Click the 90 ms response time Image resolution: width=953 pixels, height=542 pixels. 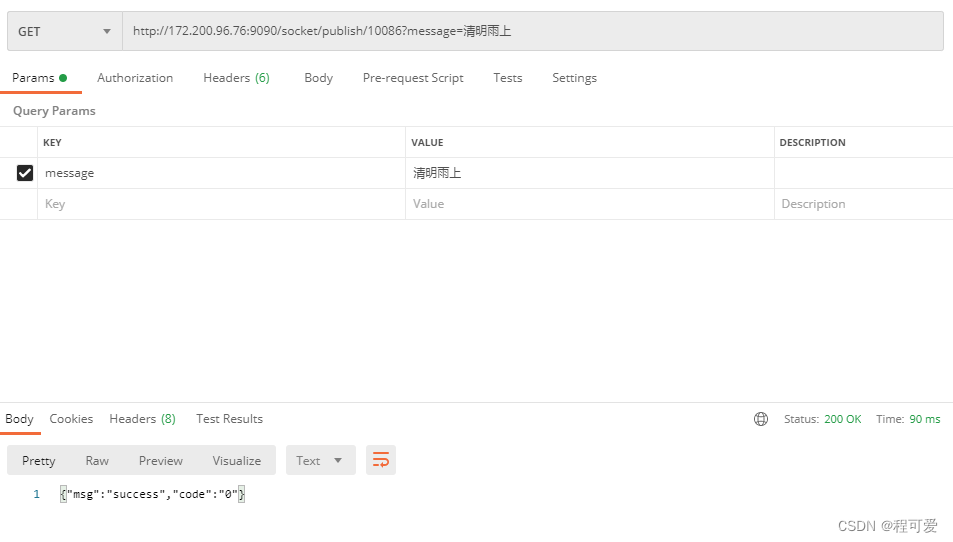924,419
